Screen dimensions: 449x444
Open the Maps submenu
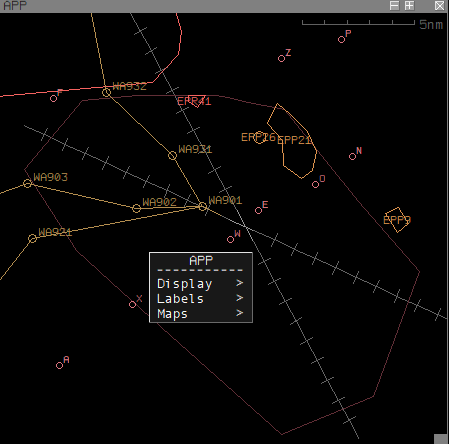(201, 314)
